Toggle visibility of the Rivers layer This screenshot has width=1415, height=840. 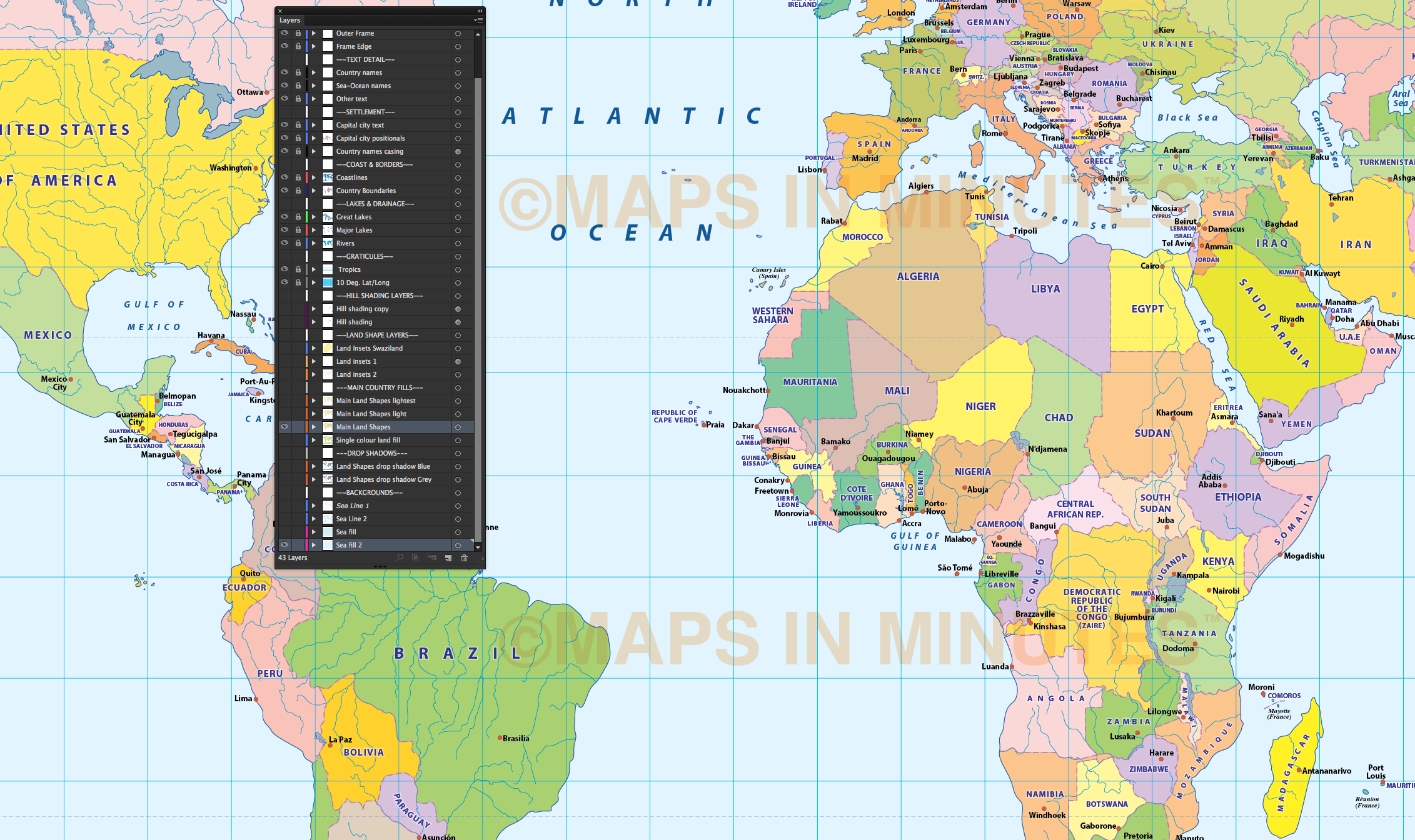(x=285, y=243)
